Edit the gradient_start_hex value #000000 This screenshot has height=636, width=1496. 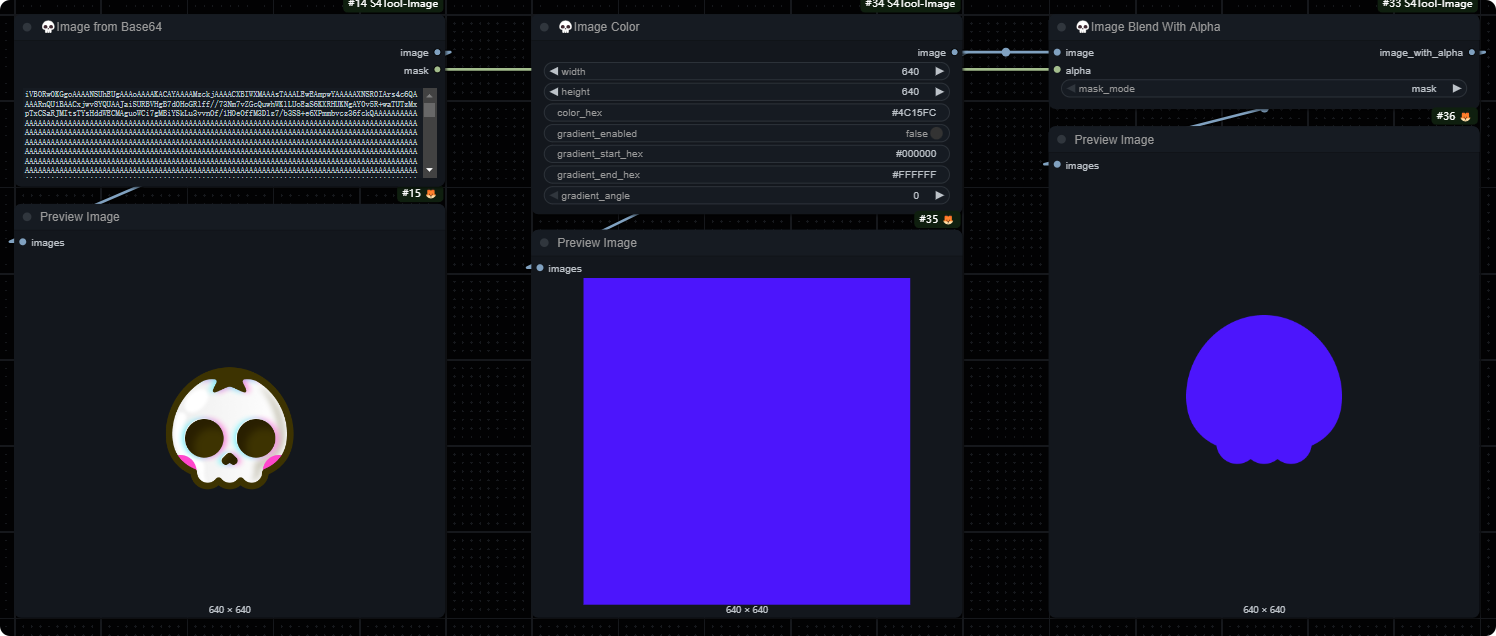pos(746,154)
